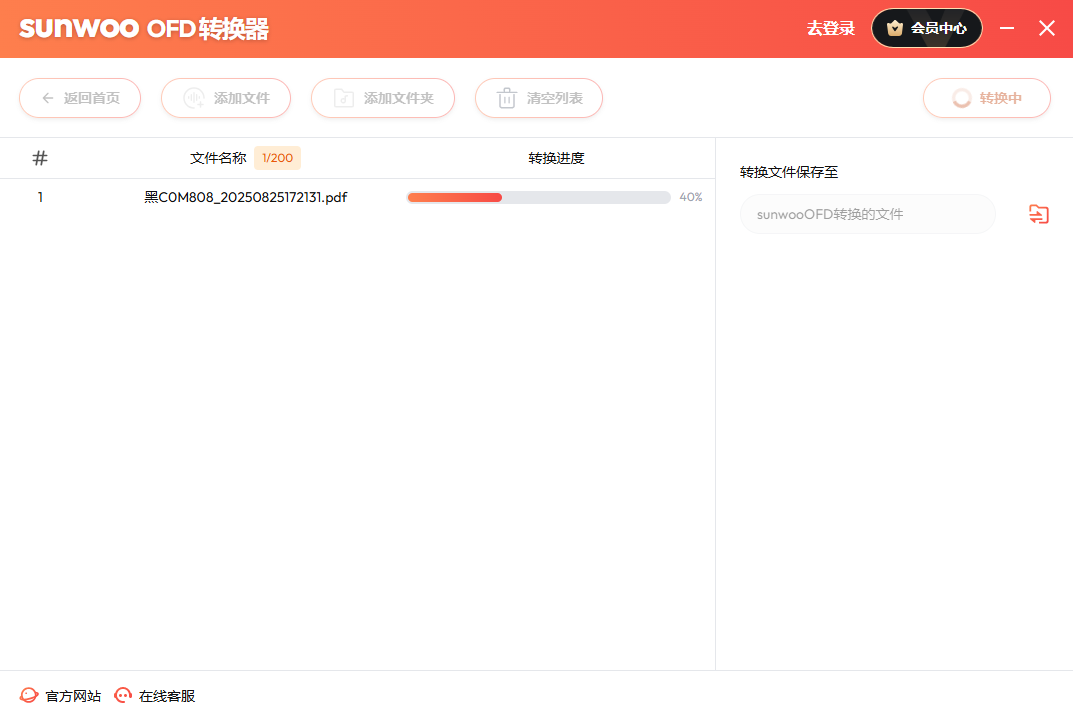The image size is (1073, 713).
Task: Click the # column header
Action: point(40,158)
